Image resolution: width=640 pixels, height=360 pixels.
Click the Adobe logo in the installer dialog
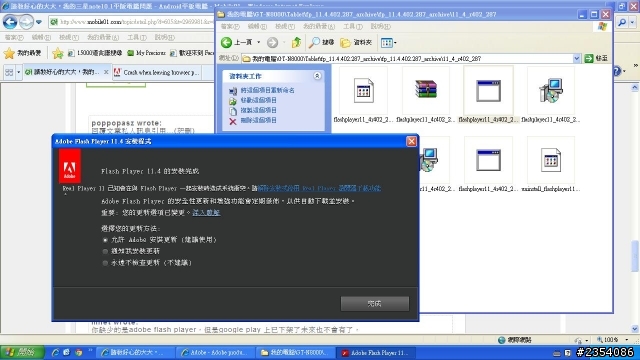pyautogui.click(x=69, y=166)
